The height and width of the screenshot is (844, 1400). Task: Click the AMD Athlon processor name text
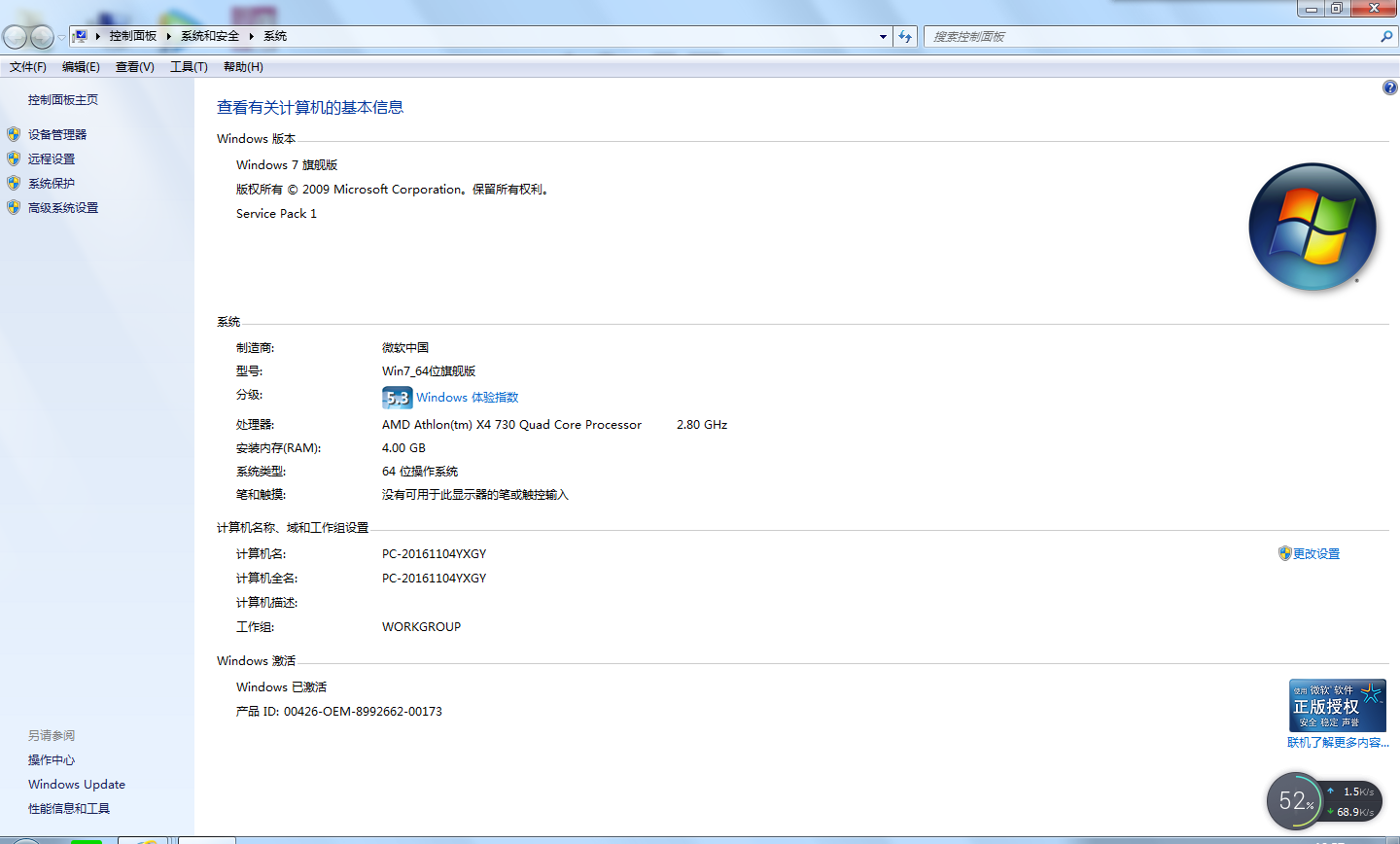[x=511, y=425]
